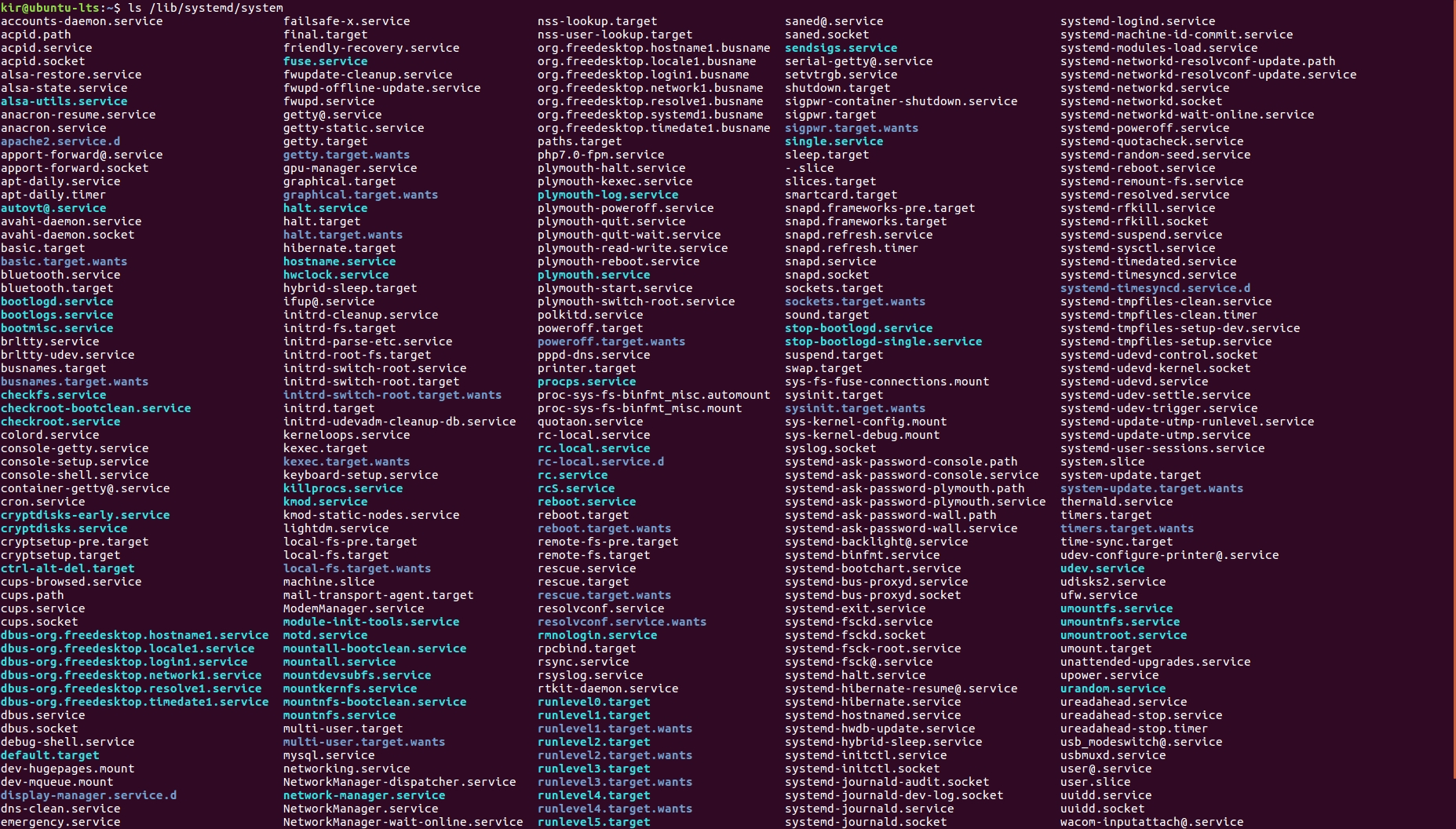Select the autovt@.service entry

pyautogui.click(x=53, y=208)
